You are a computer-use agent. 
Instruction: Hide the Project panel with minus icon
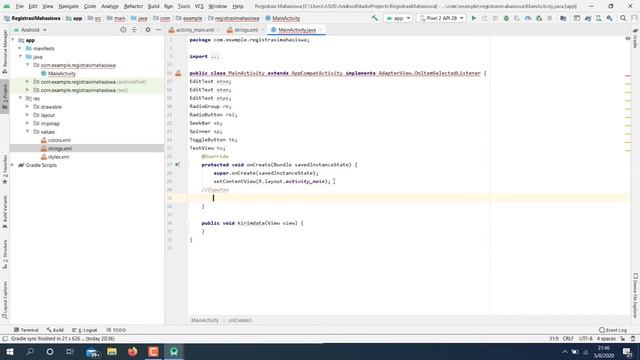click(158, 30)
